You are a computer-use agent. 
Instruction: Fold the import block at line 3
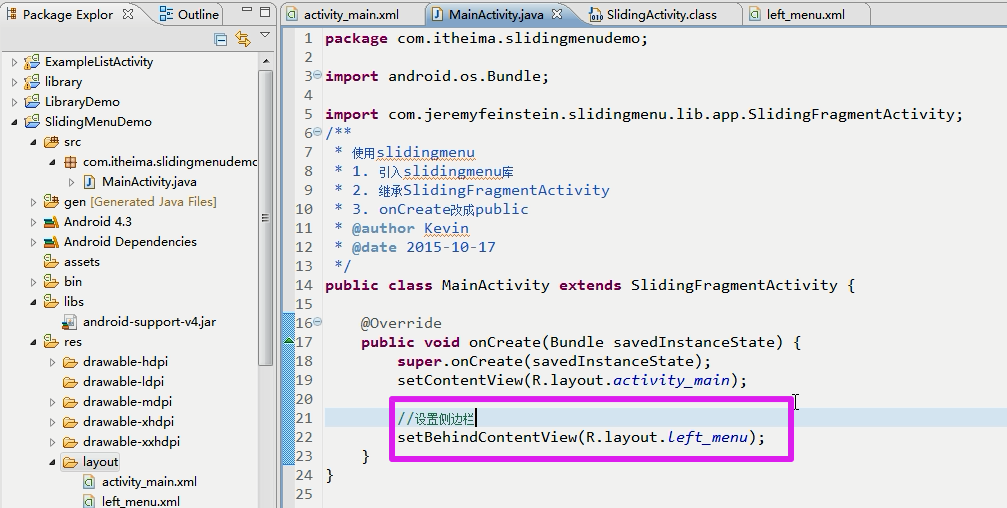coord(317,76)
